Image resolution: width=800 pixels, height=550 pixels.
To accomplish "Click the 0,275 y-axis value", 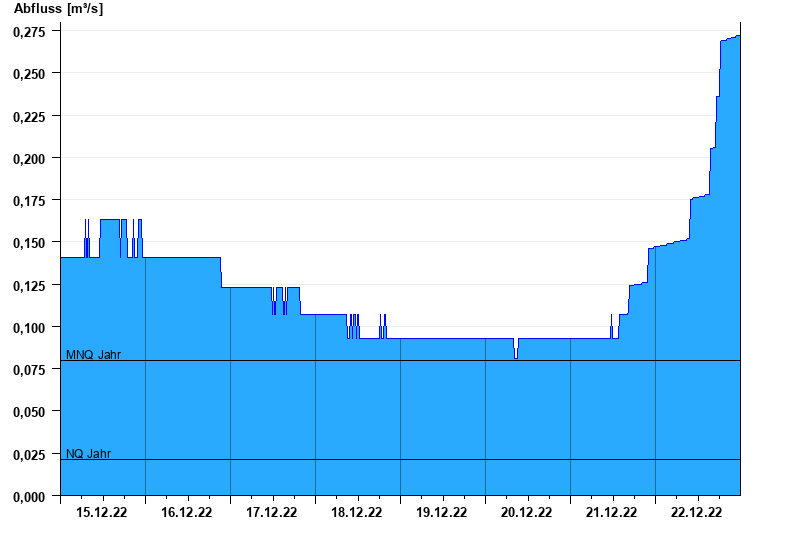I will (30, 32).
